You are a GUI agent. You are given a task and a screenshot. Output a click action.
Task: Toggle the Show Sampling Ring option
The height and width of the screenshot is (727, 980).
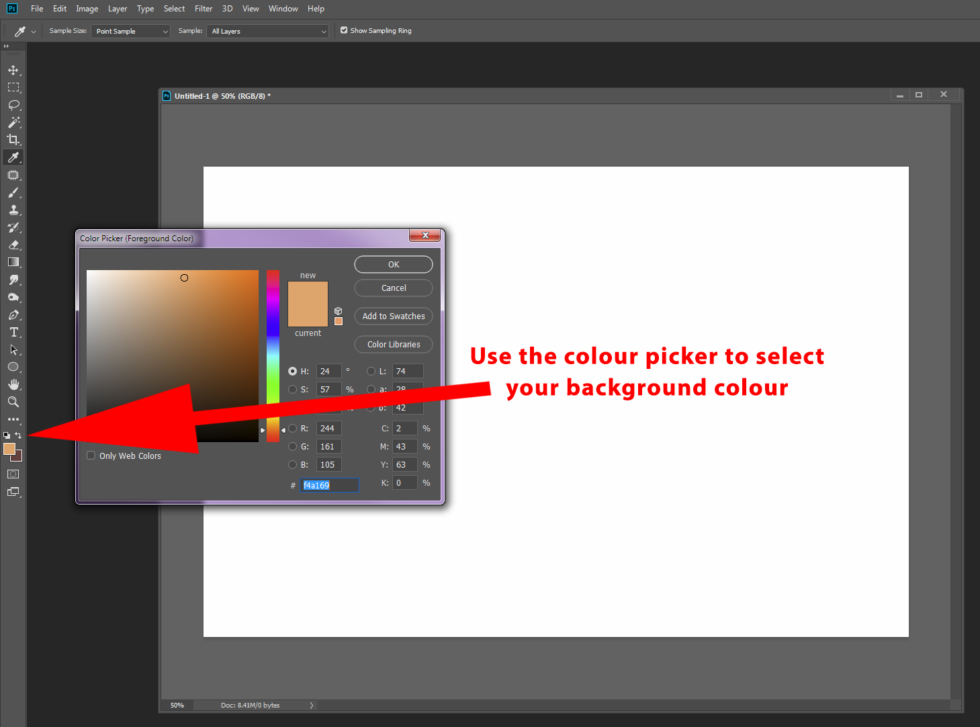346,30
